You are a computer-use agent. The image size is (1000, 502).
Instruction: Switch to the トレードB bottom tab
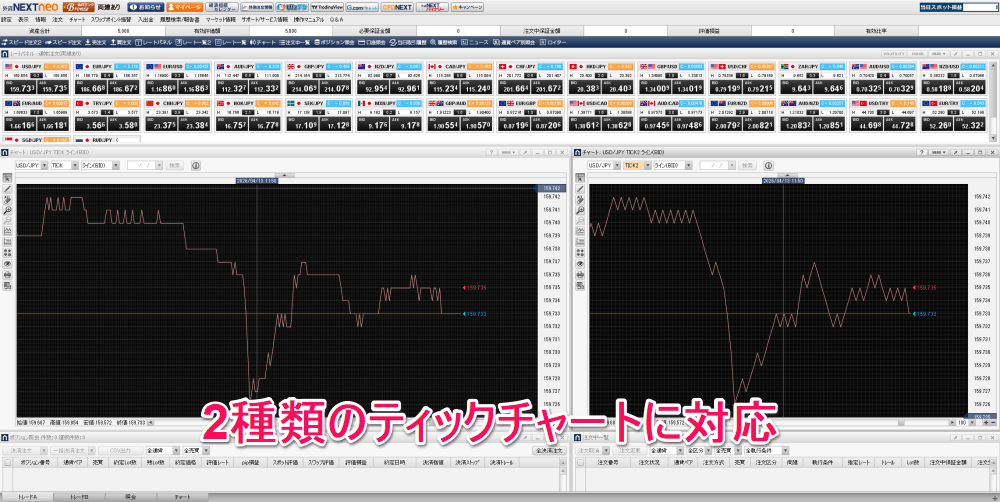79,496
